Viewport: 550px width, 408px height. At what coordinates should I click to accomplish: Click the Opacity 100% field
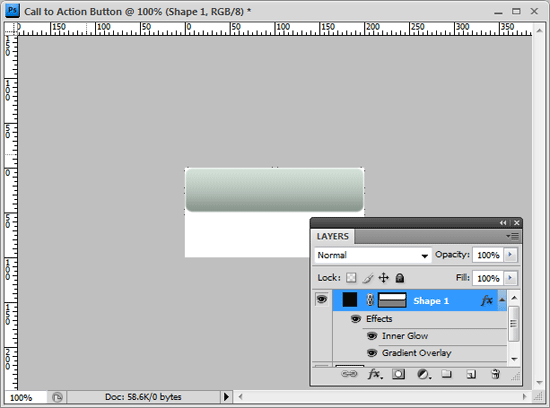[488, 255]
